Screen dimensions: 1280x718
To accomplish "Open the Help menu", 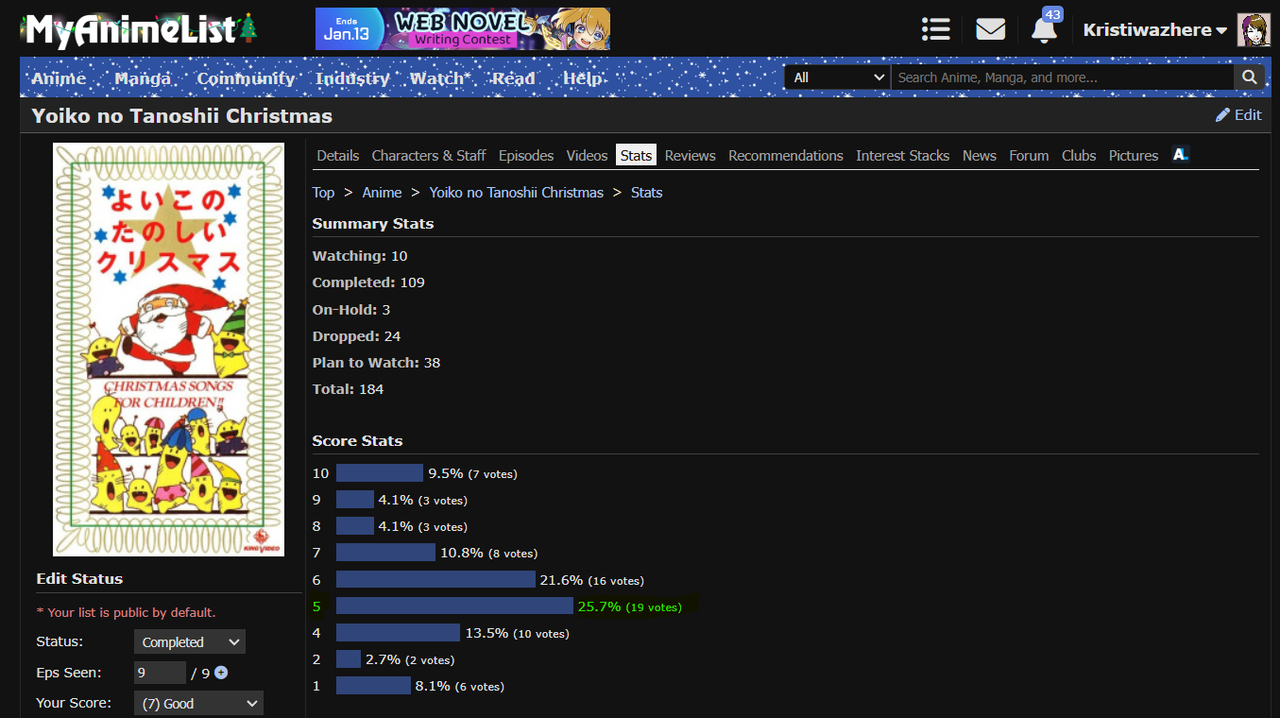I will (x=582, y=78).
